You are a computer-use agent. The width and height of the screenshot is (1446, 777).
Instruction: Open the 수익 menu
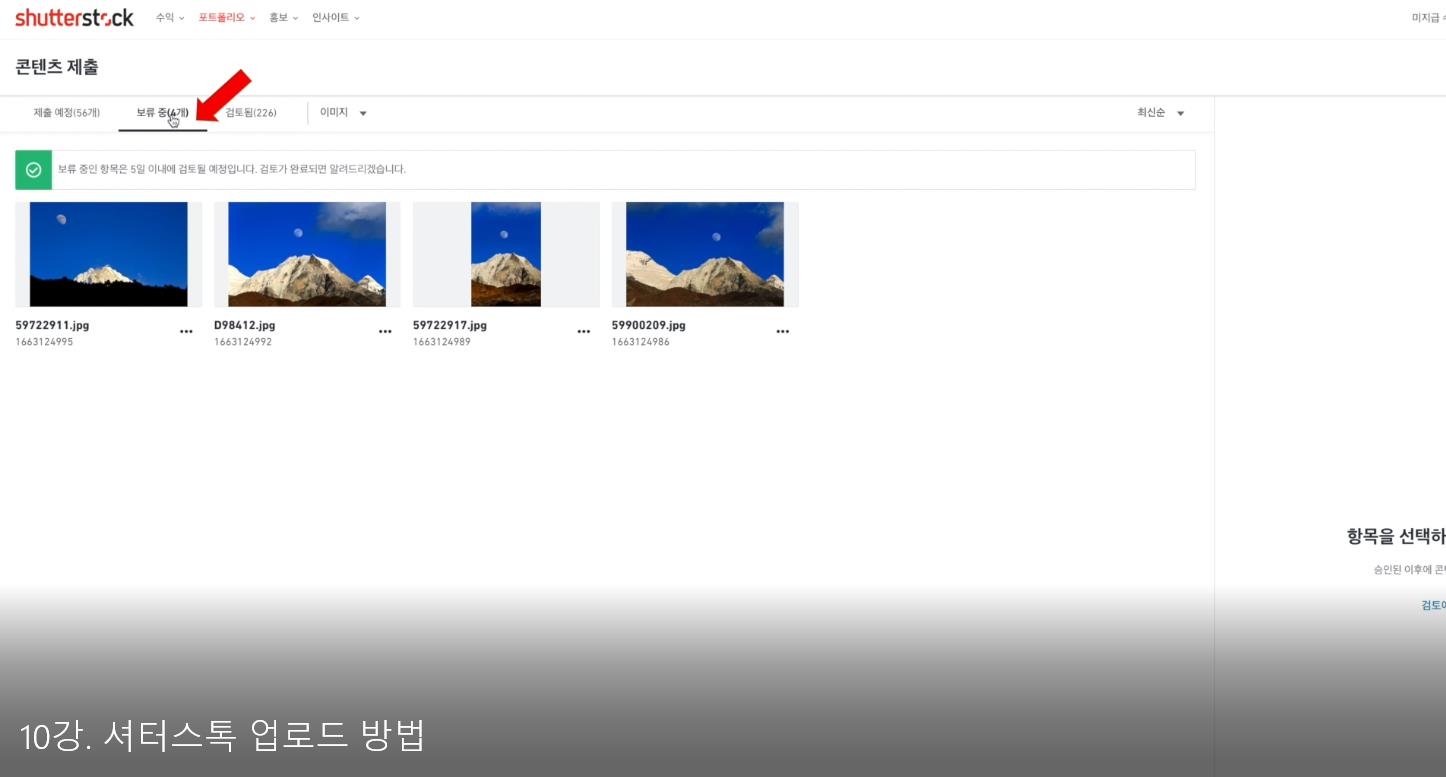pyautogui.click(x=170, y=17)
